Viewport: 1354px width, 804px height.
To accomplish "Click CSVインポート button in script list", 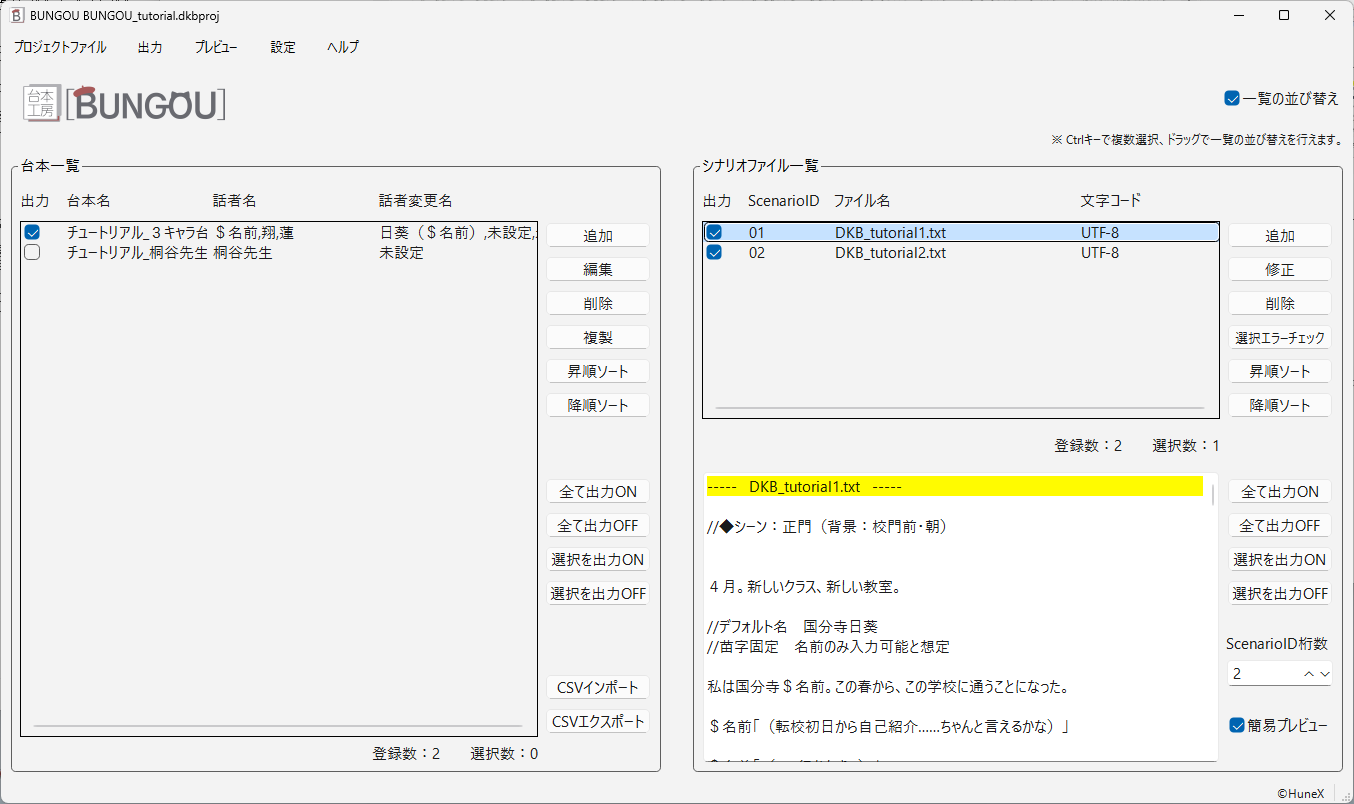I will click(x=598, y=688).
